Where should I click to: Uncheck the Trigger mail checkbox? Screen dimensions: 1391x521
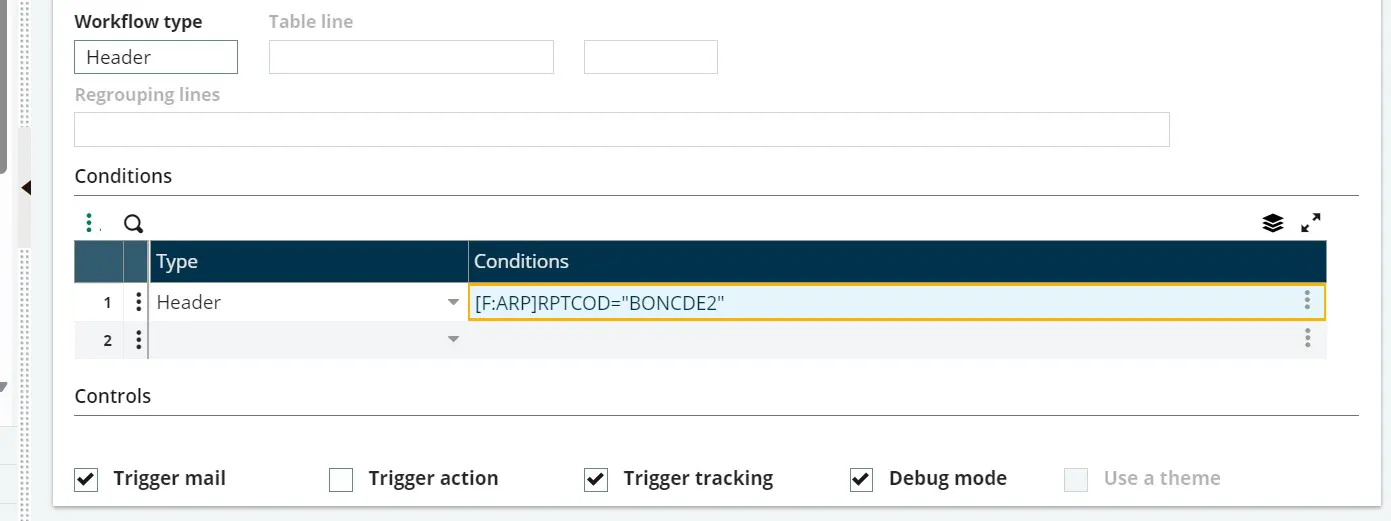pos(86,480)
